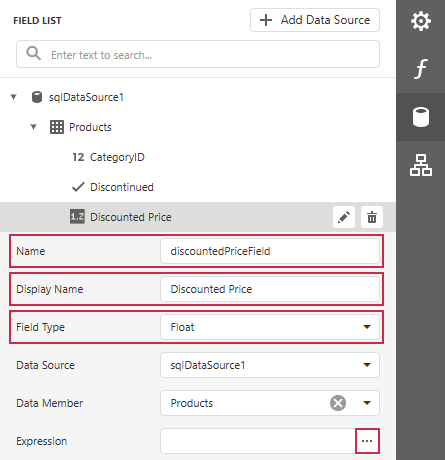Collapse the Products table node
The height and width of the screenshot is (460, 445).
(33, 127)
